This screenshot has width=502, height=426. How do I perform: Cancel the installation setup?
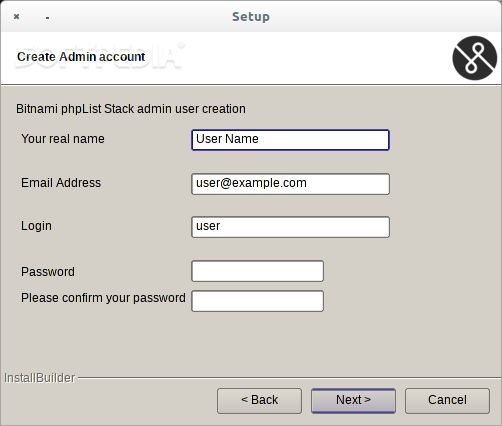click(x=447, y=401)
